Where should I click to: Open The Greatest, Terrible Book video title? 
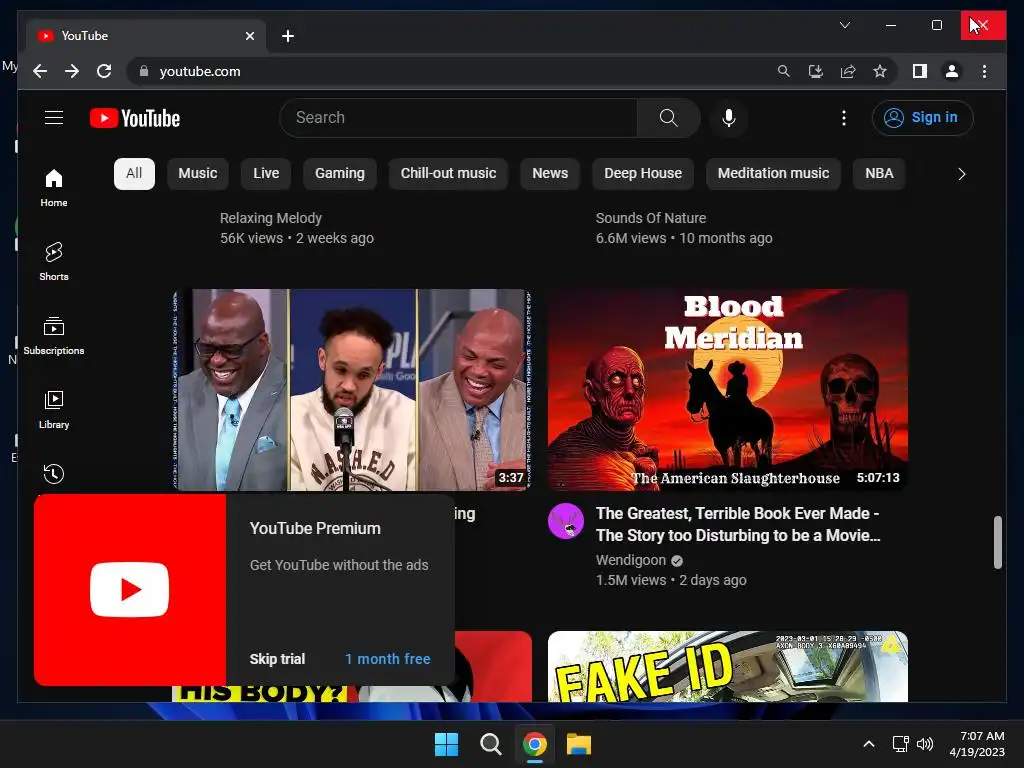click(x=738, y=524)
